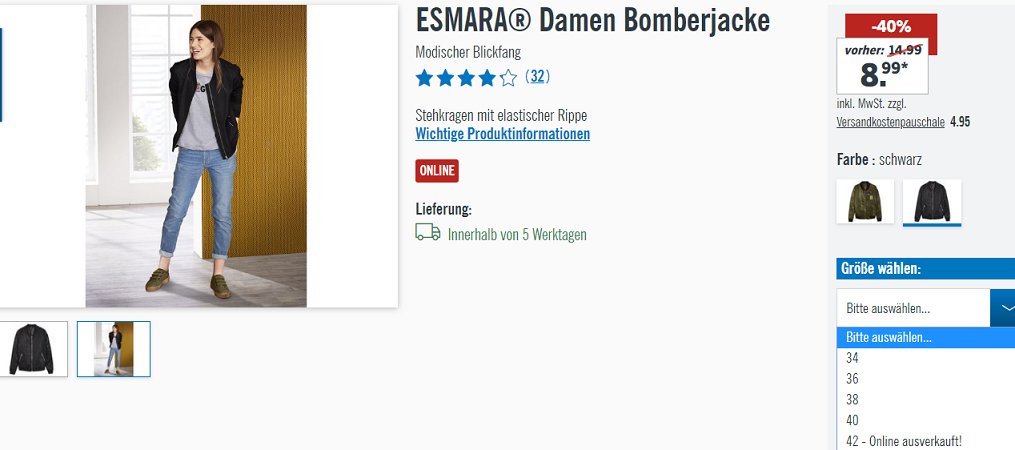Open the Versandkostenpauschale link
This screenshot has height=450, width=1015.
tap(890, 122)
